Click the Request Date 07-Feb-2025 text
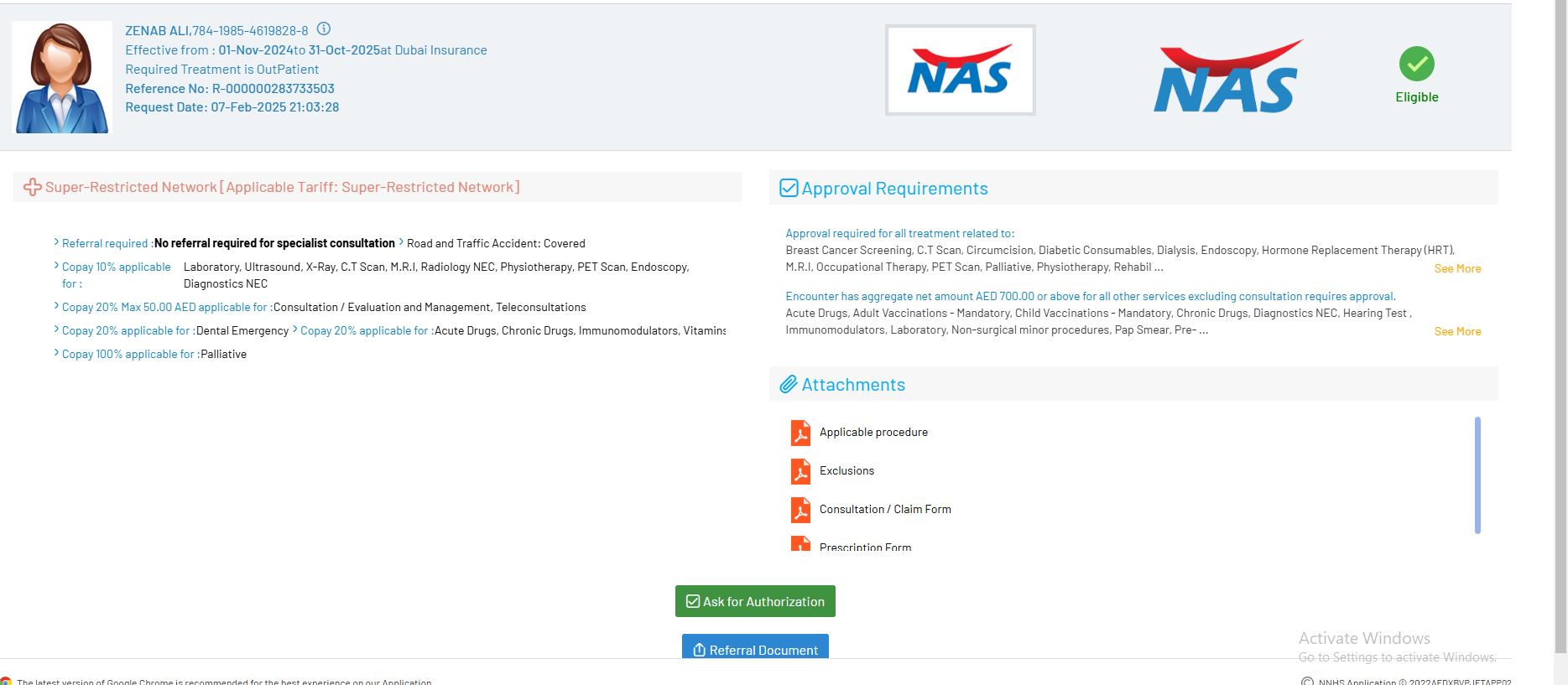Image resolution: width=1568 pixels, height=685 pixels. [232, 107]
